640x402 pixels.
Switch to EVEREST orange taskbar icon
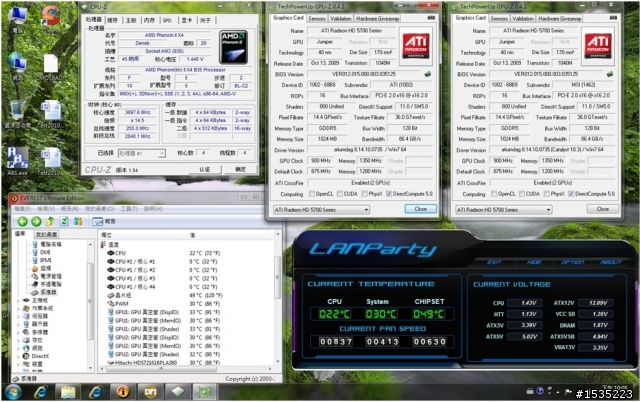[x=123, y=392]
